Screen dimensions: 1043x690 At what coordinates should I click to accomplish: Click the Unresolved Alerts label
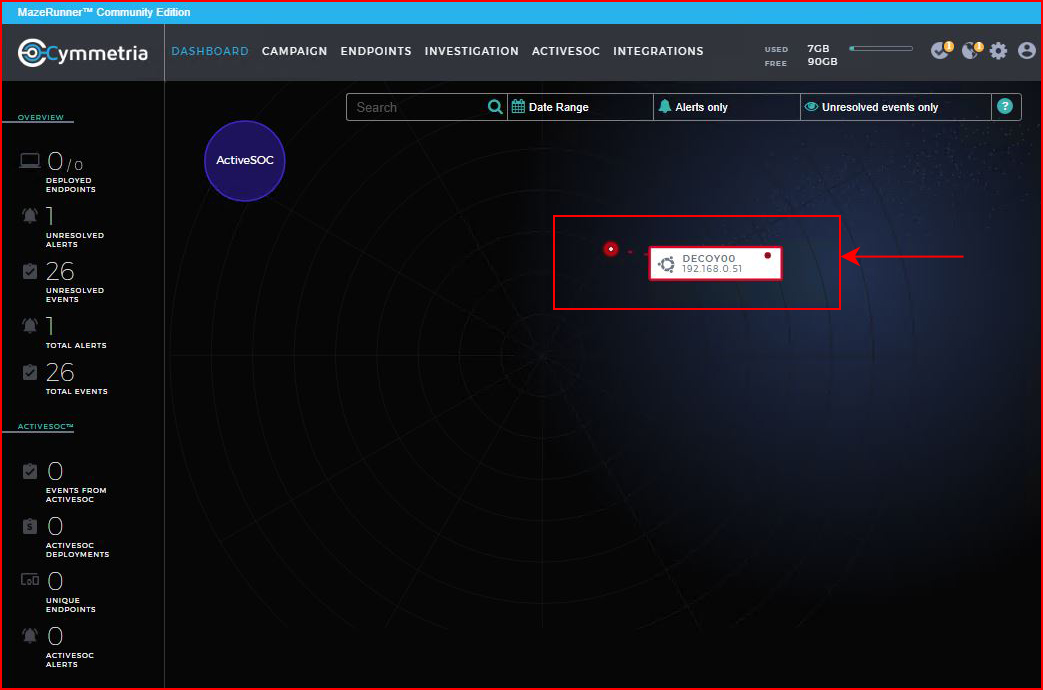coord(74,240)
